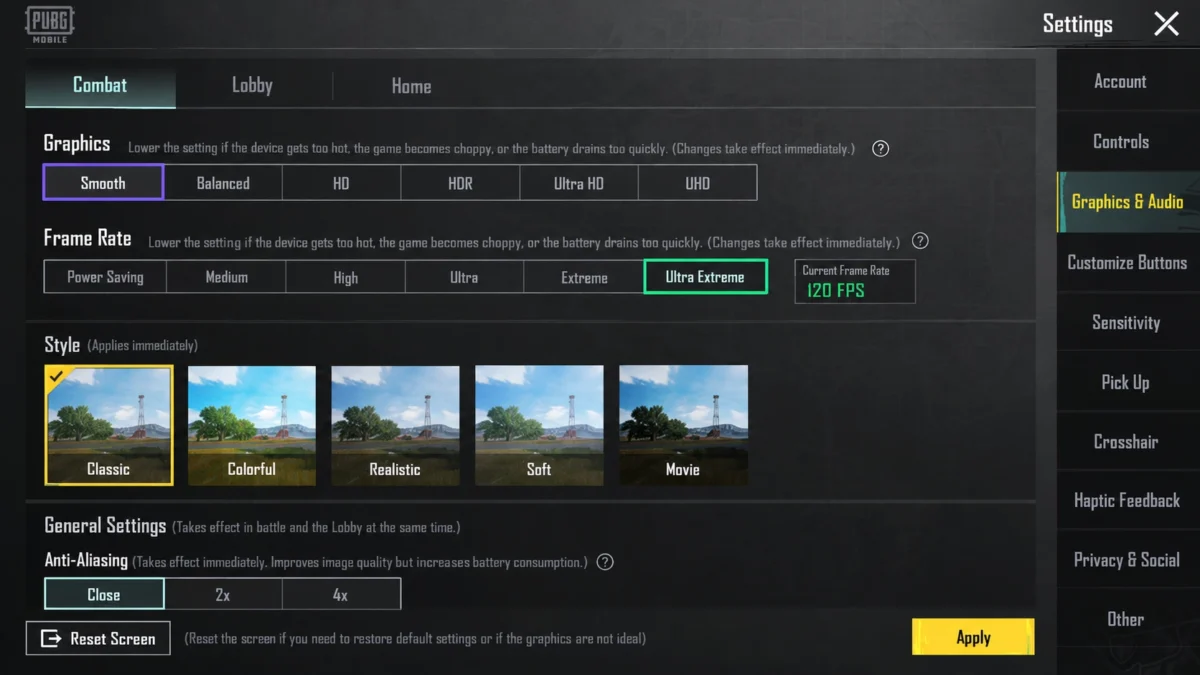Switch to the Home tab
This screenshot has height=675, width=1200.
[x=411, y=86]
